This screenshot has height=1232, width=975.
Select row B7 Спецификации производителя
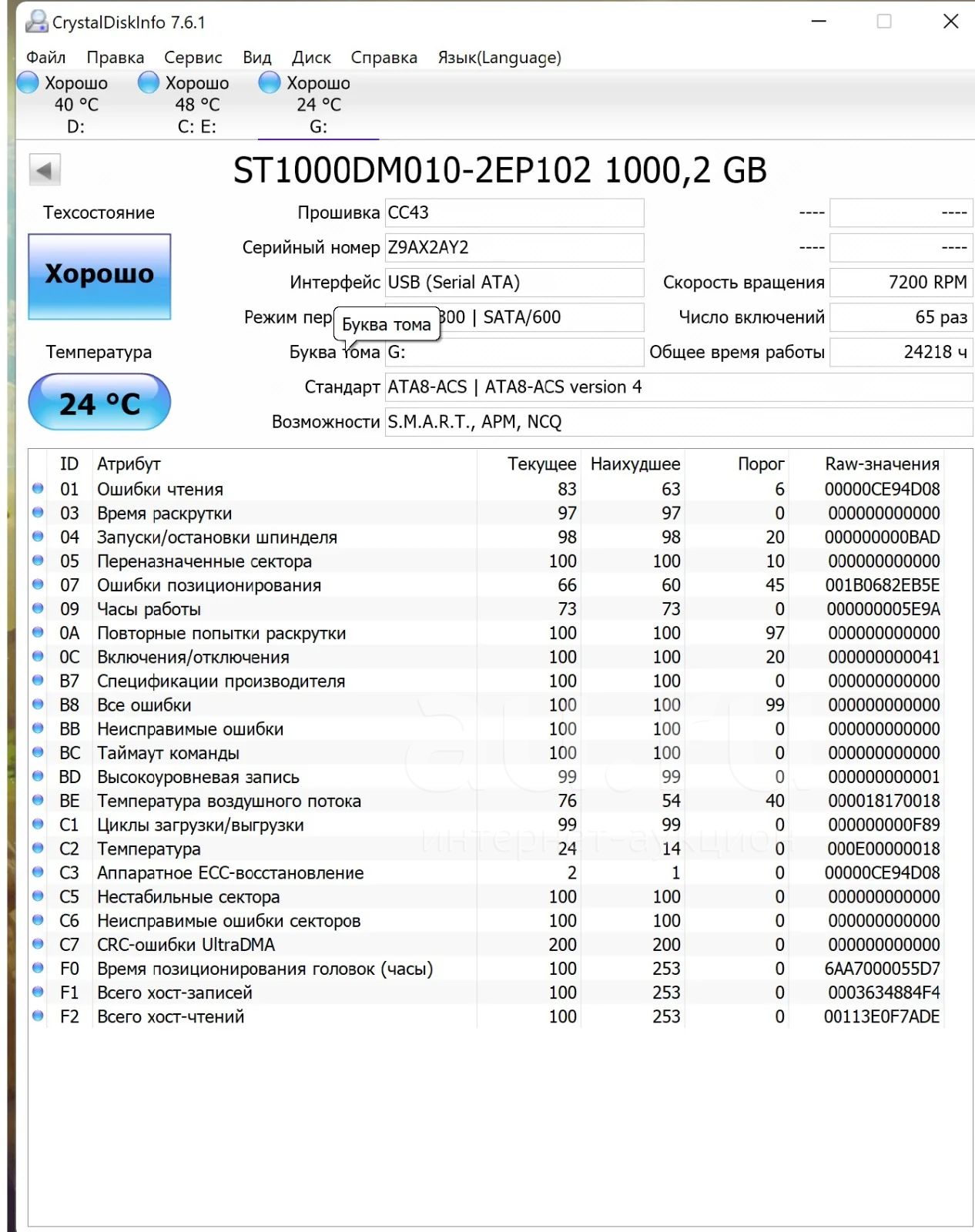[486, 681]
